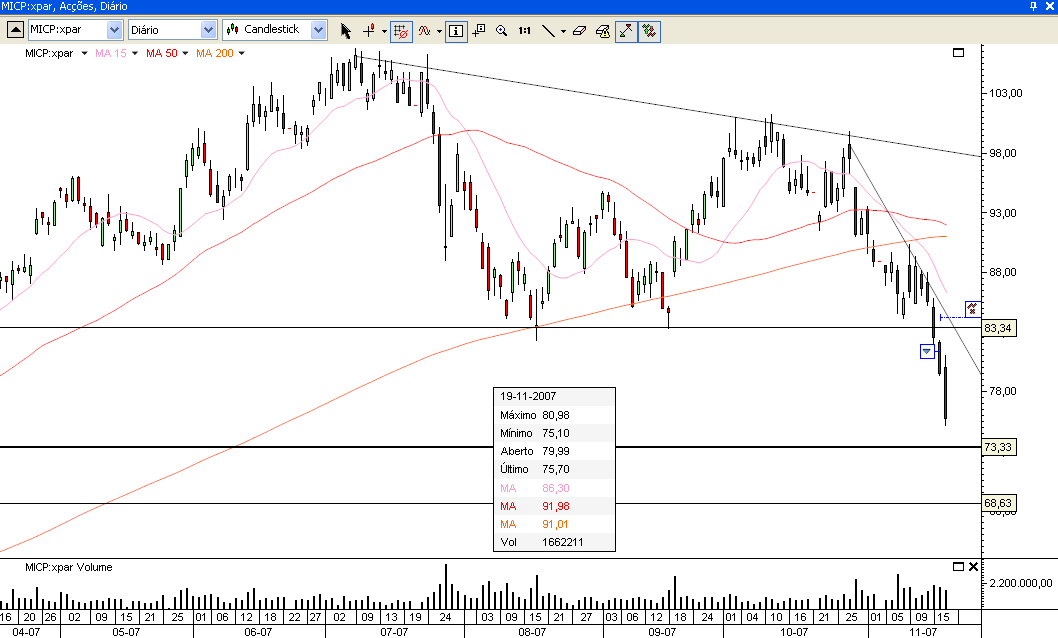The image size is (1058, 638).
Task: Click the 07-07 month label on time axis
Action: point(394,632)
